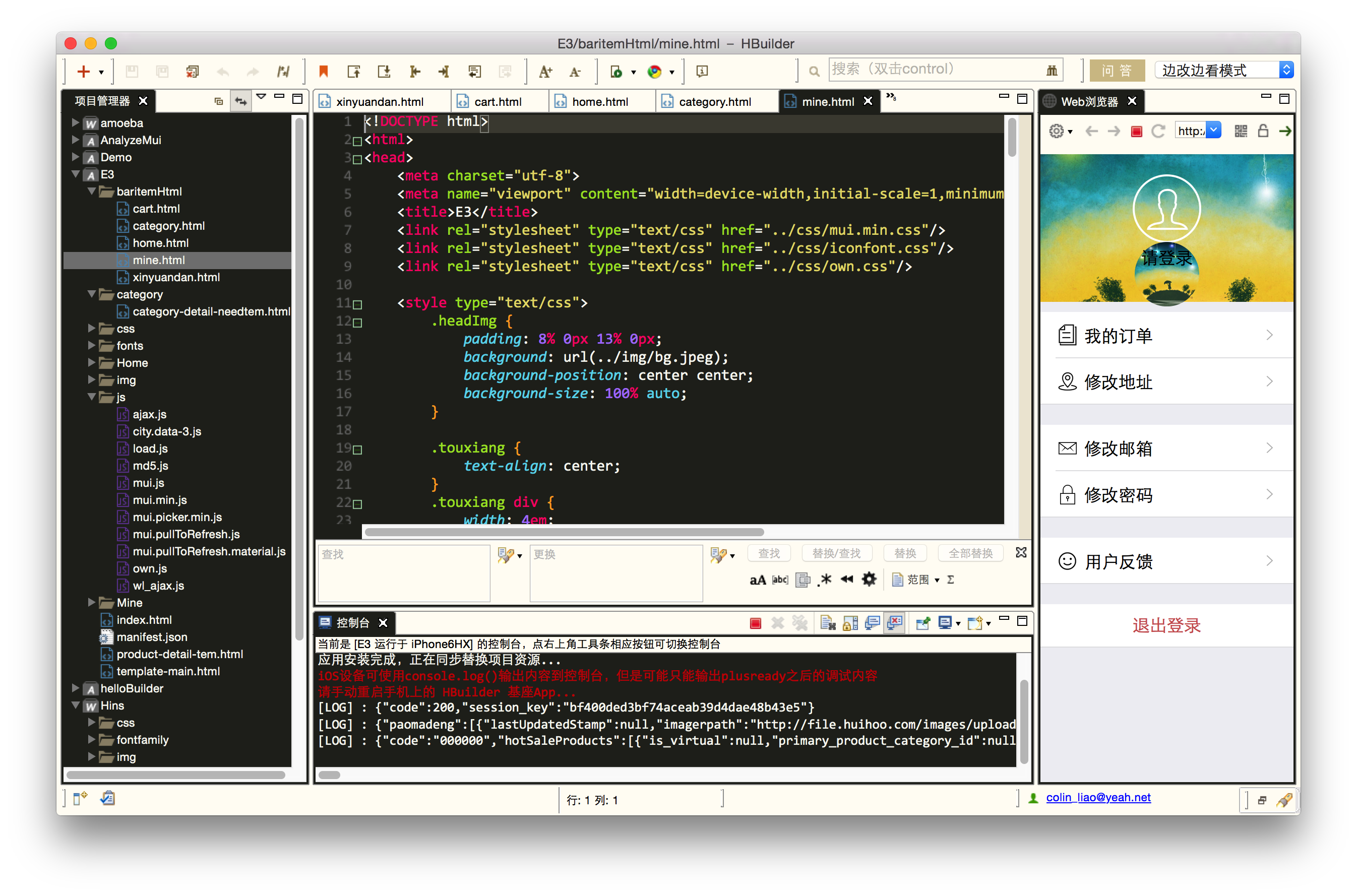Switch to the category.html tab

click(714, 102)
